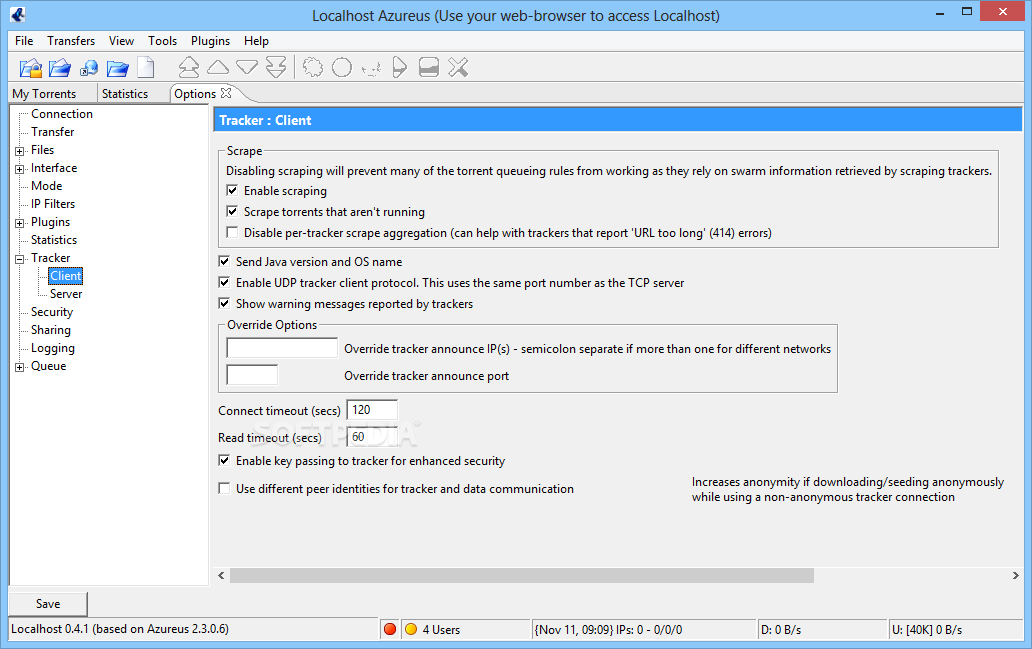Select Statistics in the options tree
1032x649 pixels.
(x=54, y=240)
